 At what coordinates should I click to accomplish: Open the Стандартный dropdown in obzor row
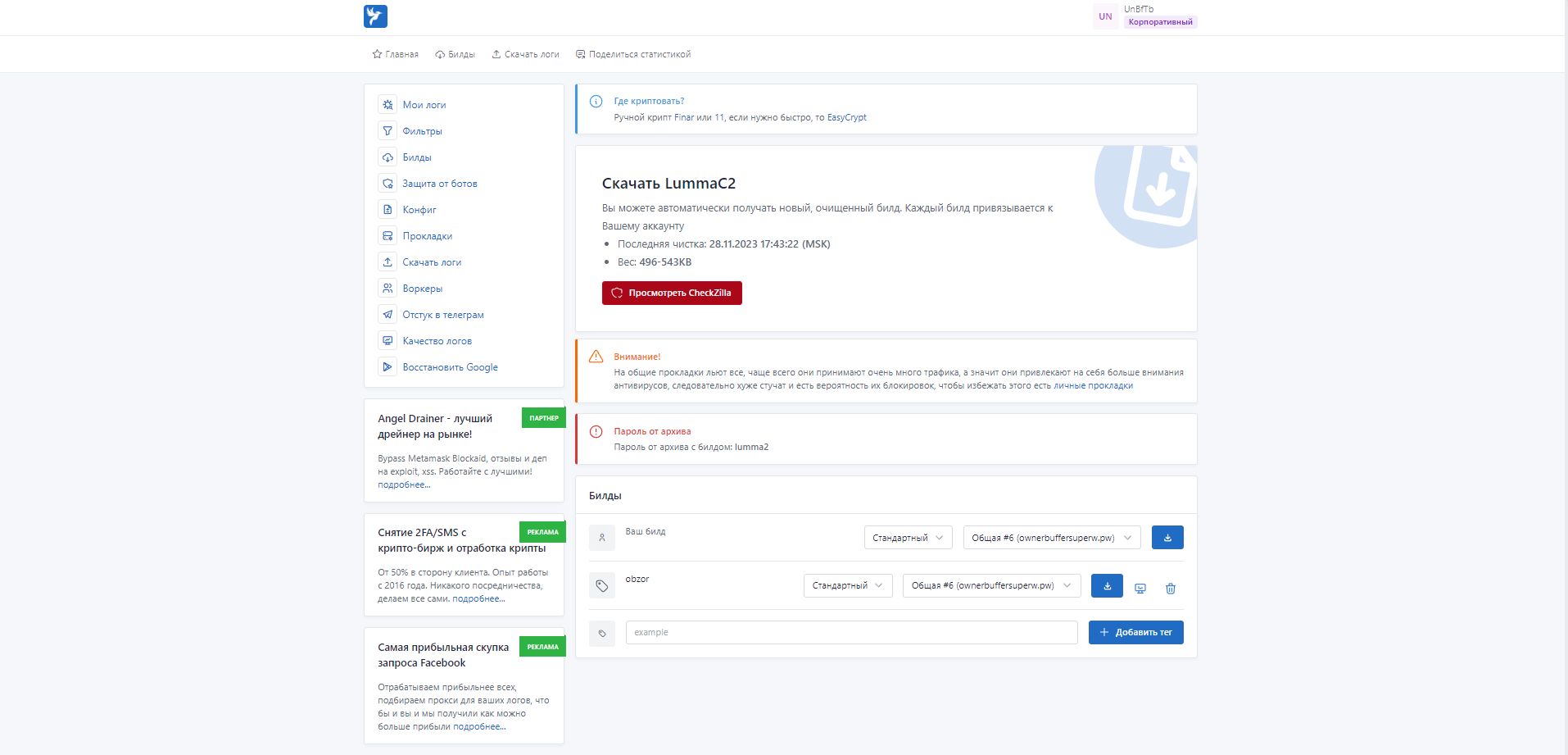coord(848,585)
